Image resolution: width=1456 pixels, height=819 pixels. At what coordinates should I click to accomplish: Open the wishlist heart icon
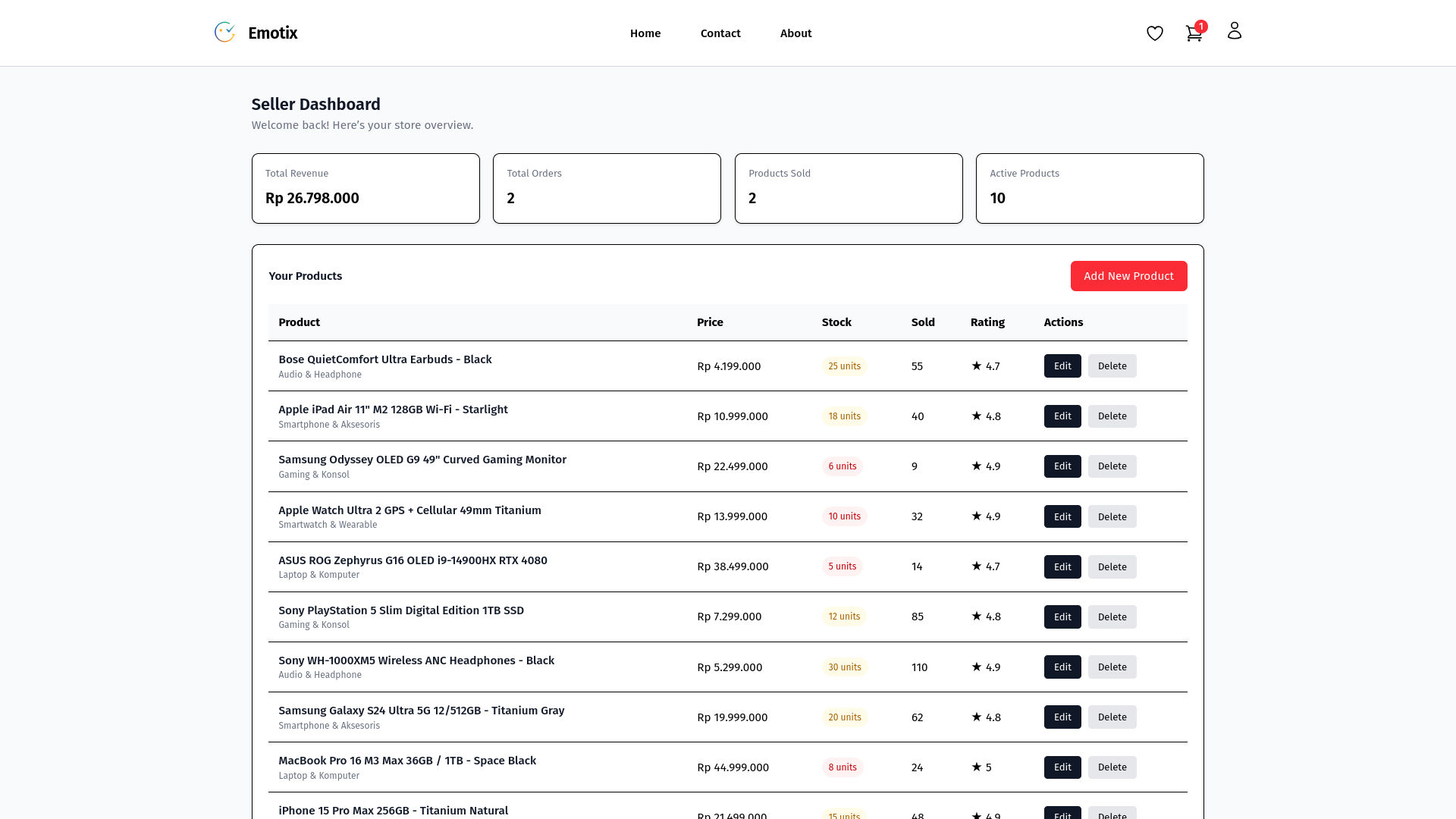click(x=1155, y=33)
